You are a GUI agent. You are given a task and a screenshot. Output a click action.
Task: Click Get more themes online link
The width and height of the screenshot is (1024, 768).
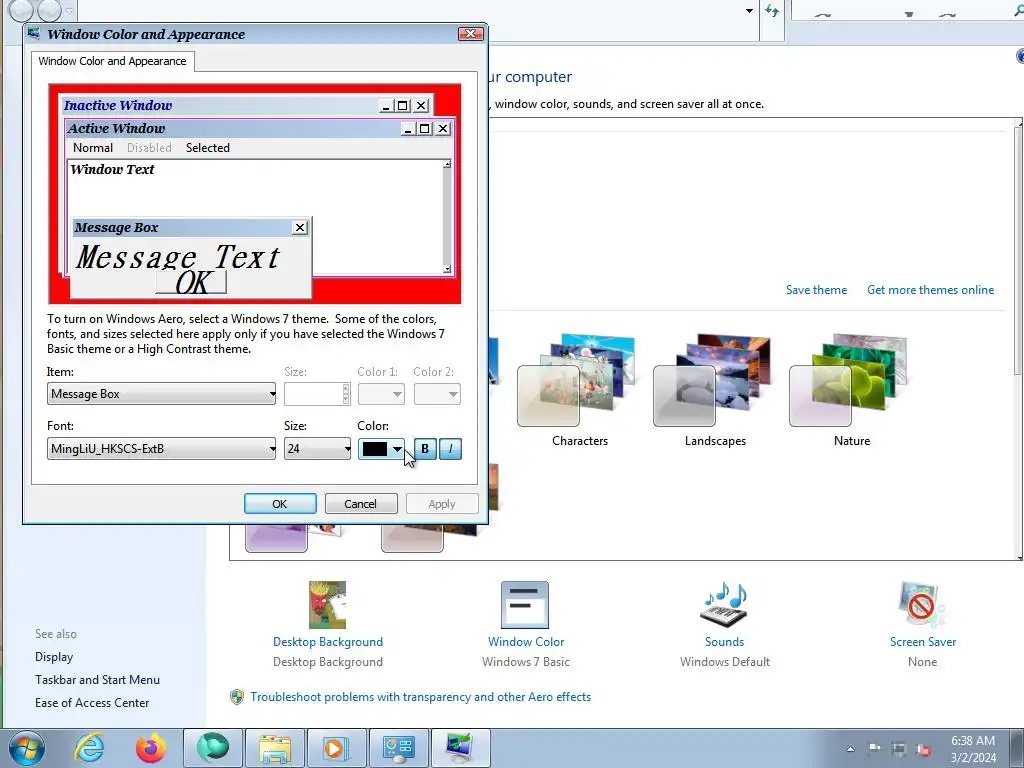point(931,290)
